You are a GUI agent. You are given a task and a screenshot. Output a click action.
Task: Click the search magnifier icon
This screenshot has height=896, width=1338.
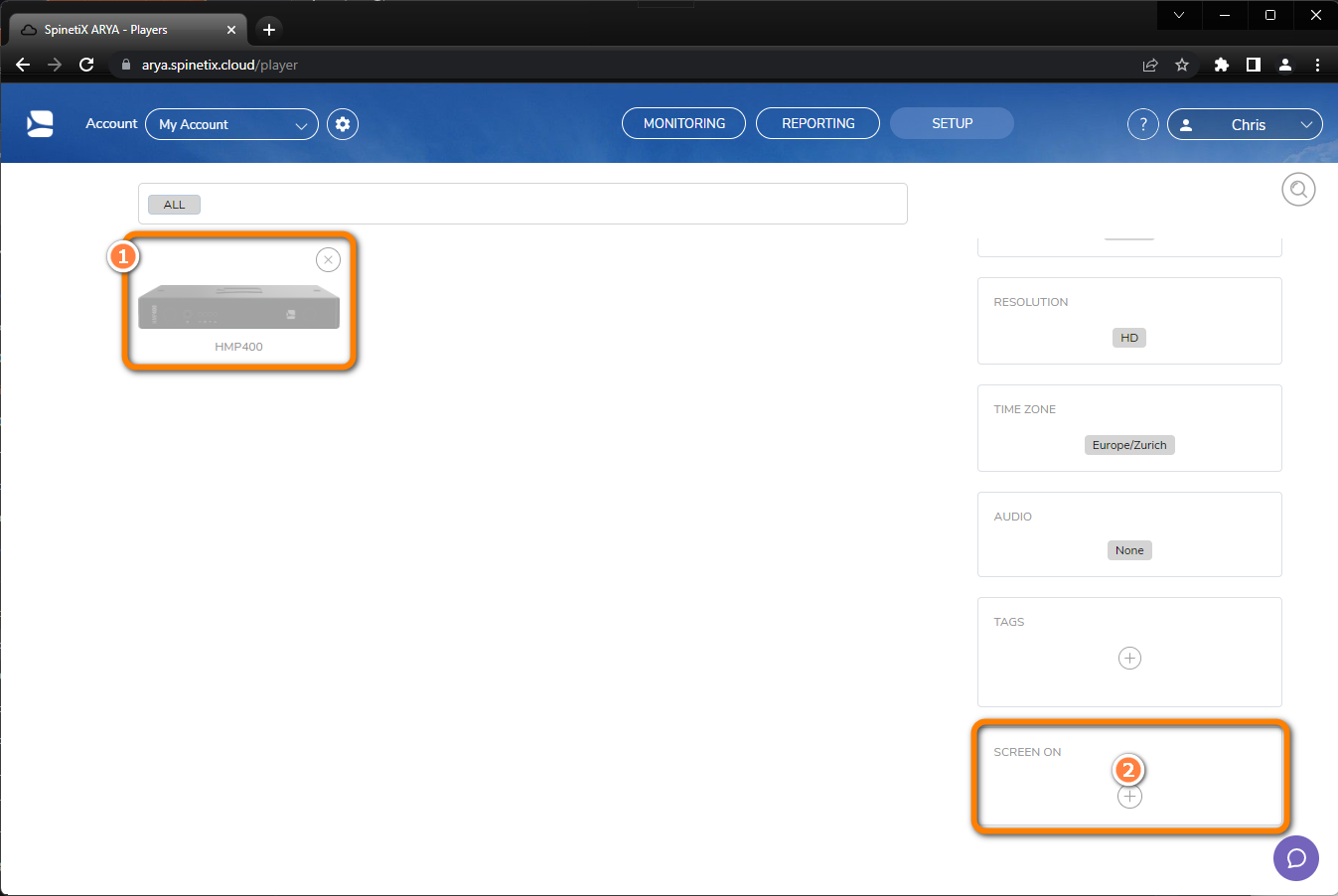[1298, 189]
